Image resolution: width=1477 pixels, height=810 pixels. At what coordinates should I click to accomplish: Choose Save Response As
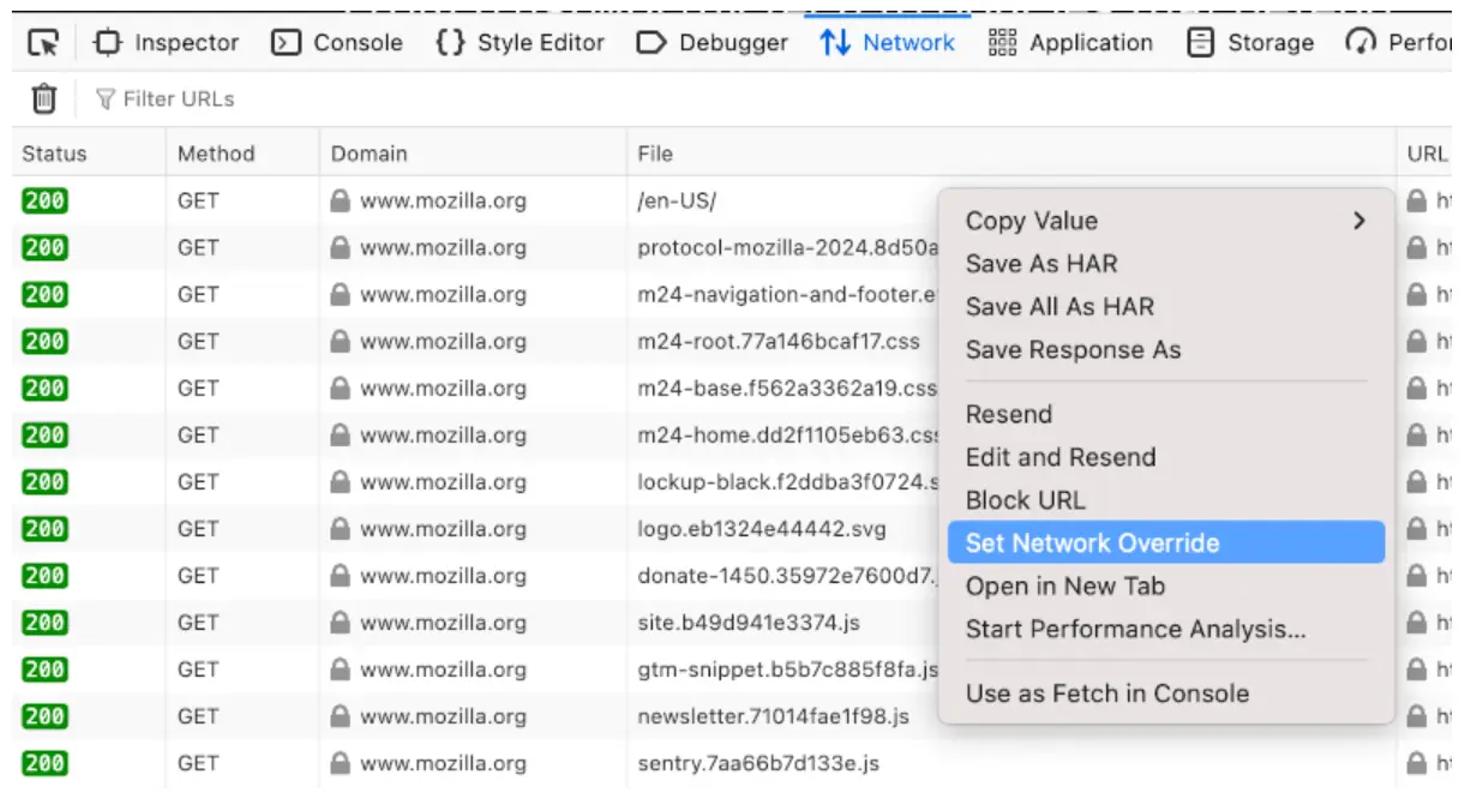point(1073,350)
